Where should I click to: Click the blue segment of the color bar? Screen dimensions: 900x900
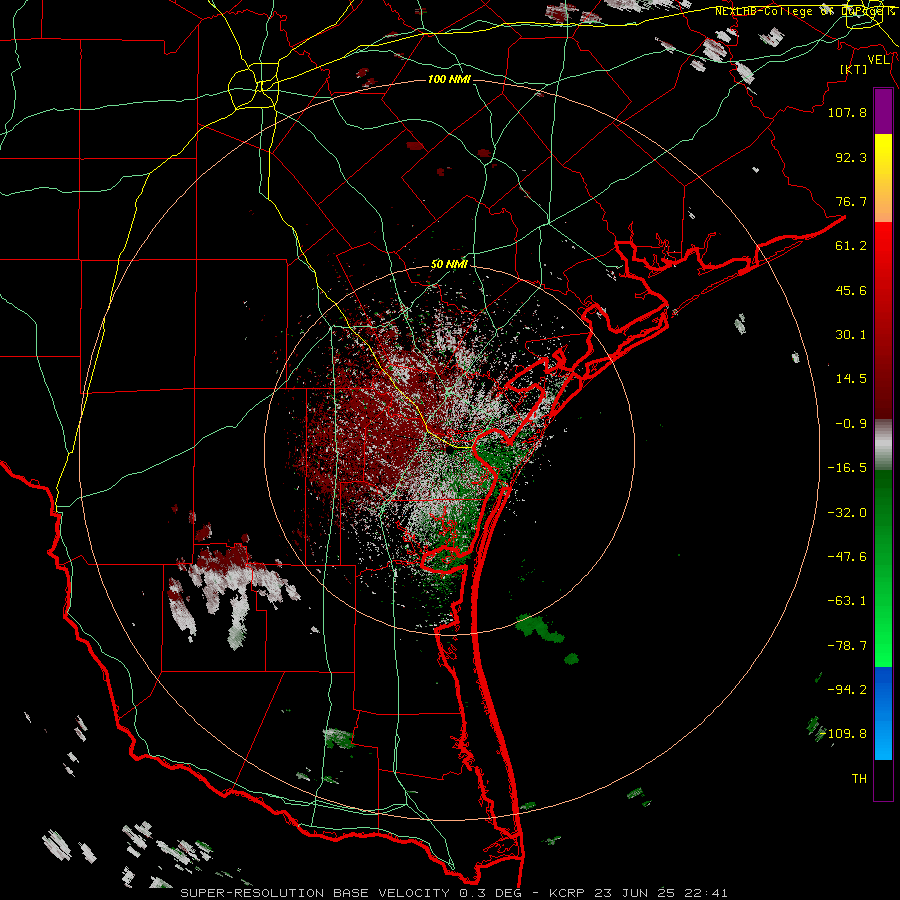click(883, 713)
